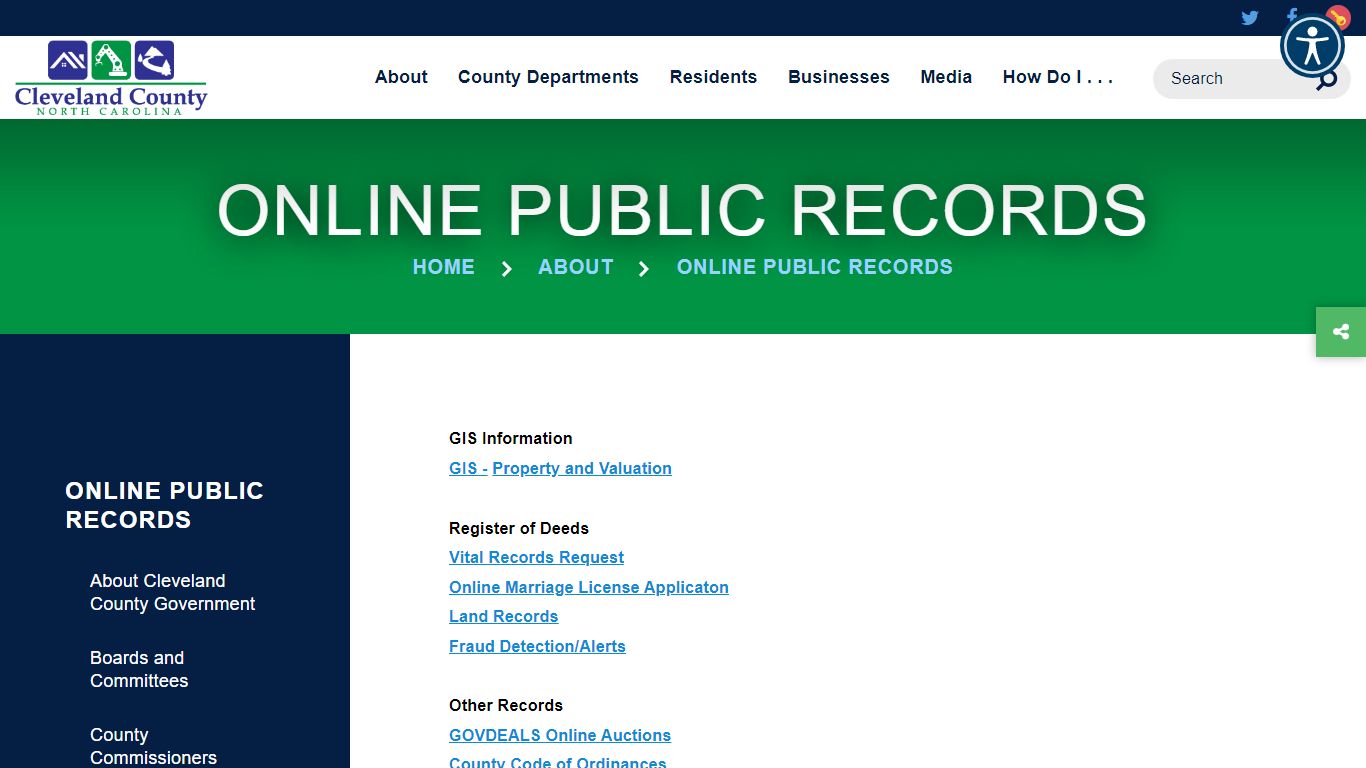Open the About navigation menu

coord(401,77)
